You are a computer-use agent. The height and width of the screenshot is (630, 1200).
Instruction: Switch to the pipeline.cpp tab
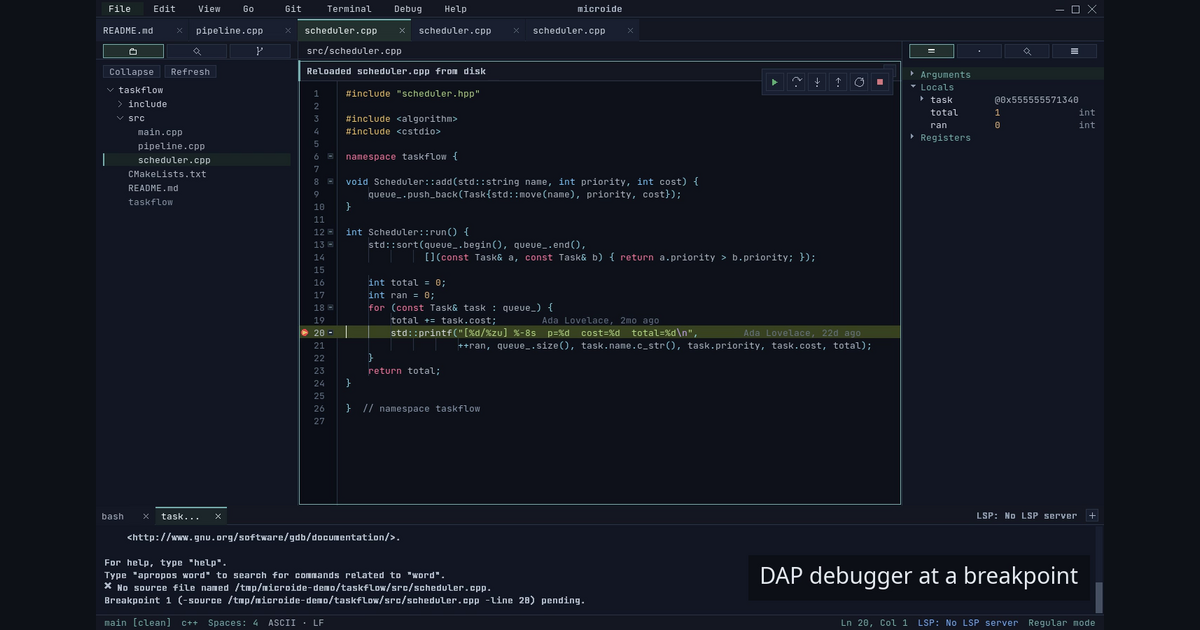228,31
